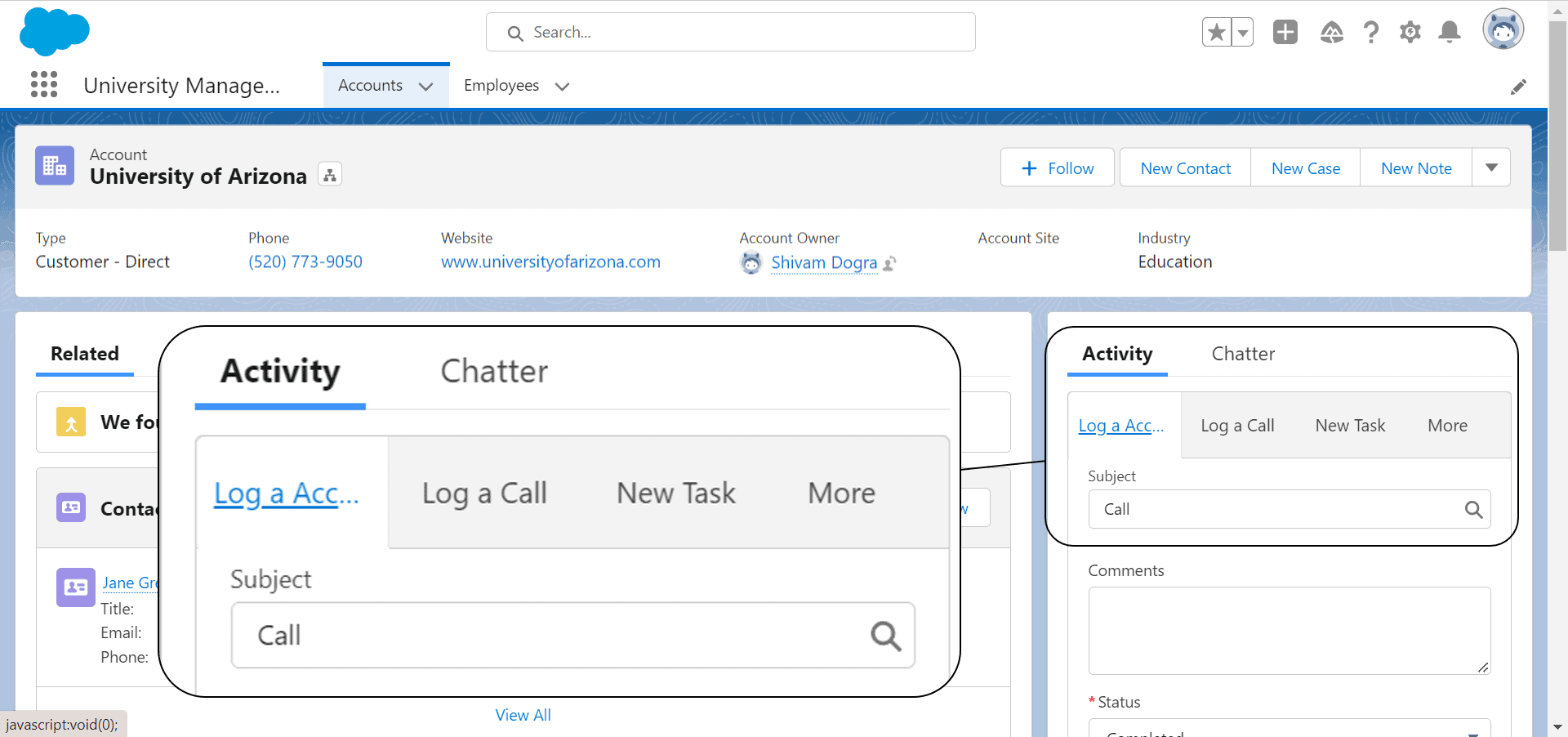Click the favorites star icon
Screen dimensions: 1568x737
(x=1216, y=32)
